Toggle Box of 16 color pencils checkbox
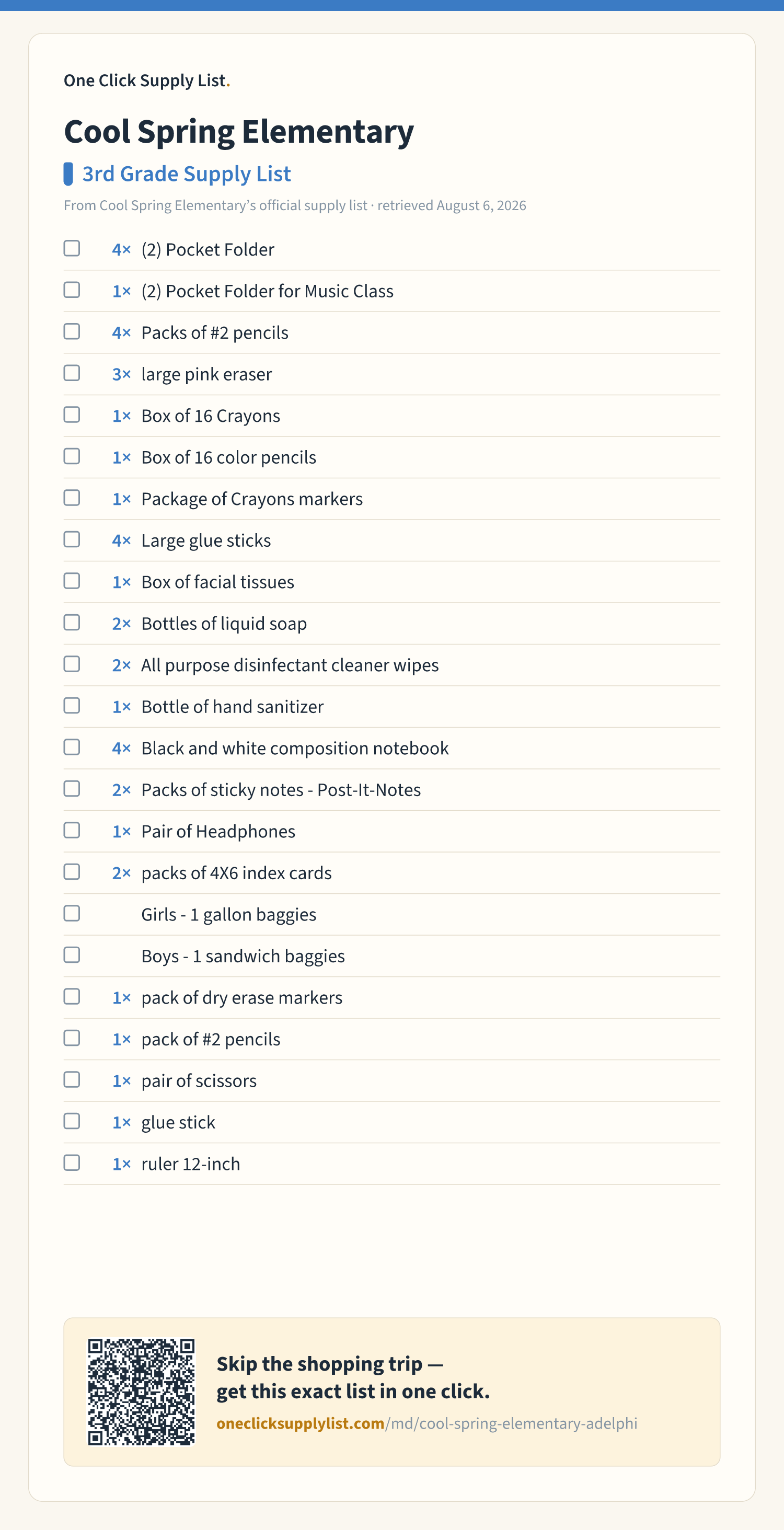The image size is (784, 1530). point(72,456)
